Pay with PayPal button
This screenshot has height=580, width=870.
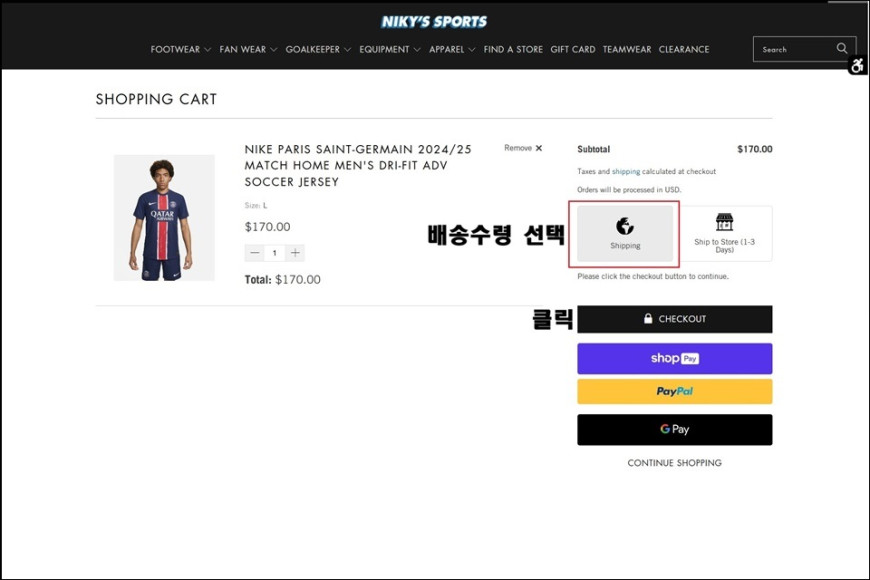tap(675, 391)
